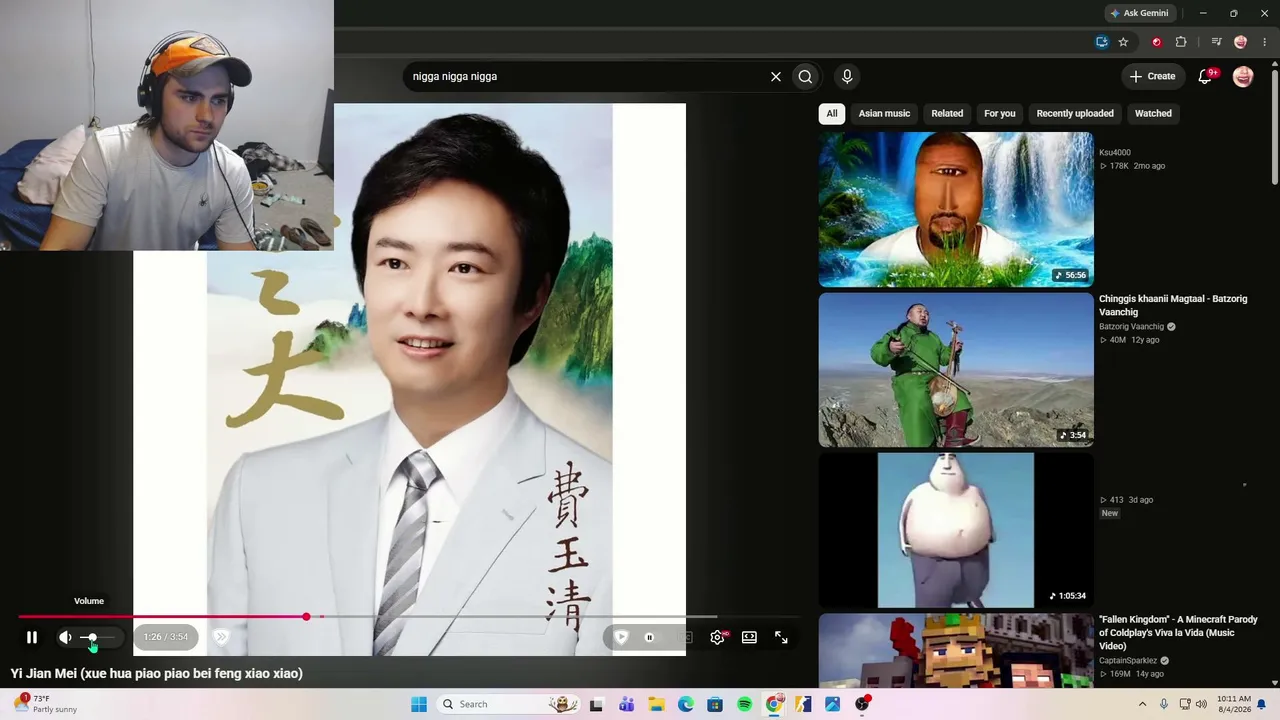Select the Recently uploaded filter chip
This screenshot has height=720, width=1280.
coord(1075,113)
